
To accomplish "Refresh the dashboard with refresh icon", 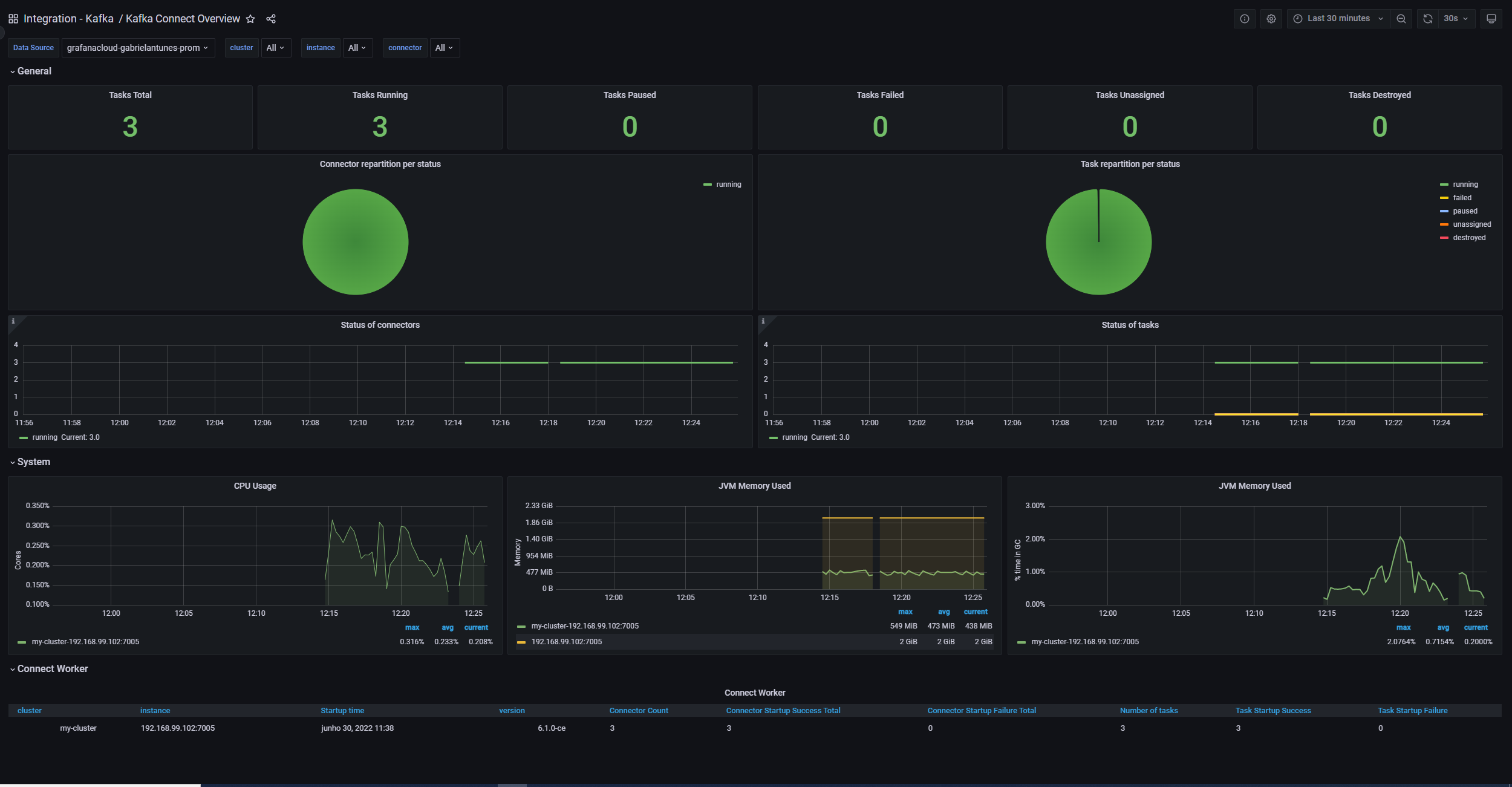I will [1427, 19].
